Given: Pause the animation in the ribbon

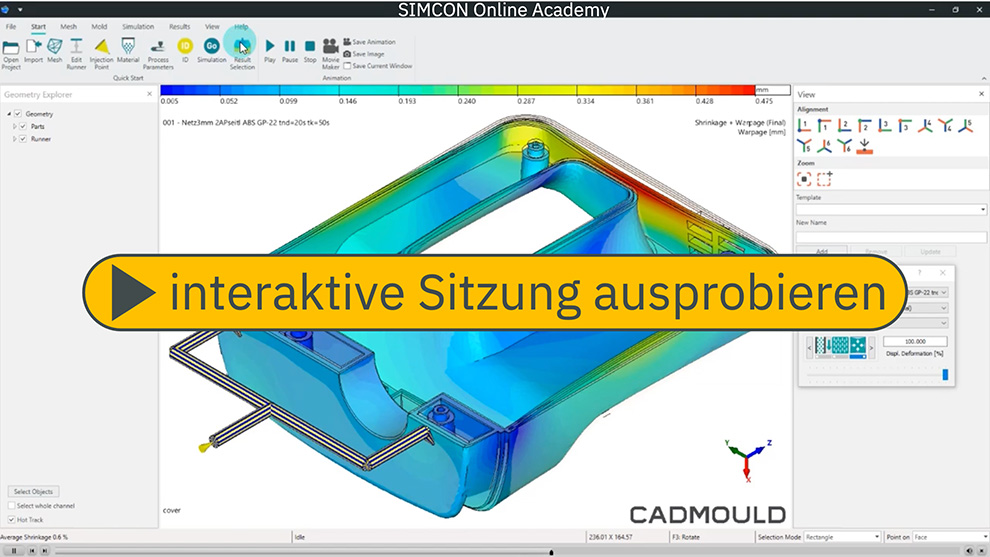Looking at the screenshot, I should 290,46.
